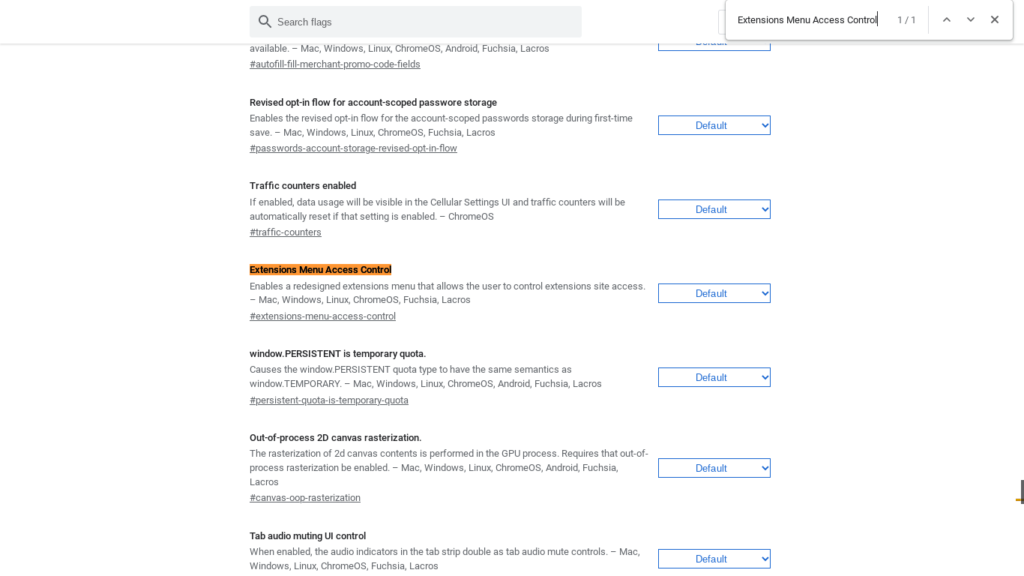Click the #canvas-oop-rasterization anchor link
This screenshot has height=576, width=1024.
(305, 498)
